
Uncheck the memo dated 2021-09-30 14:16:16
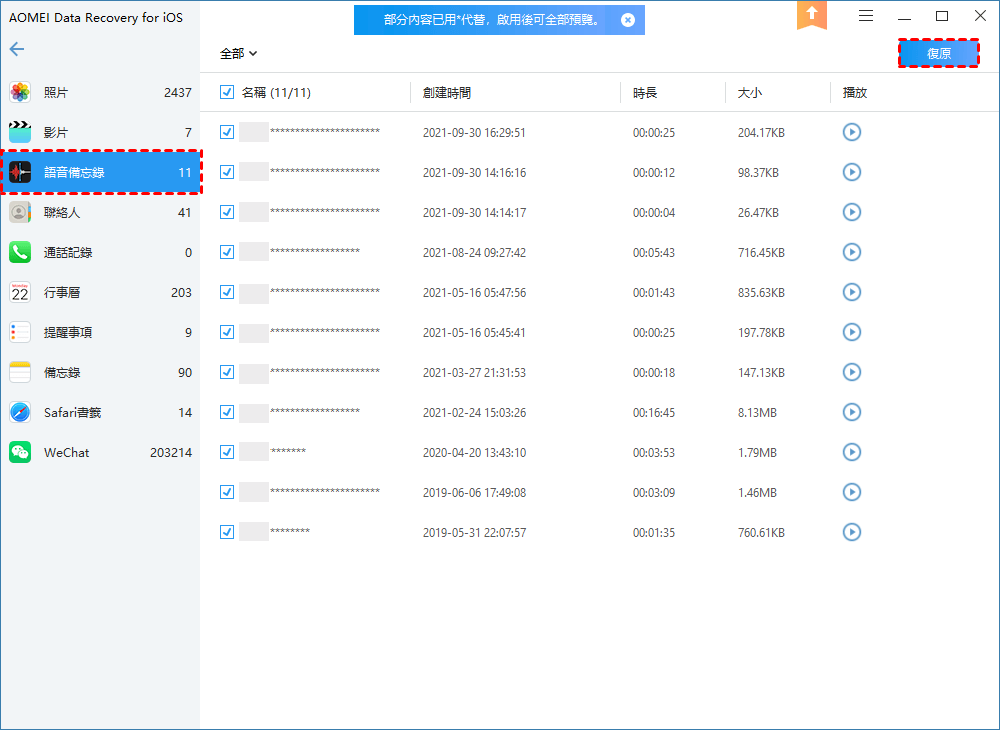[227, 172]
